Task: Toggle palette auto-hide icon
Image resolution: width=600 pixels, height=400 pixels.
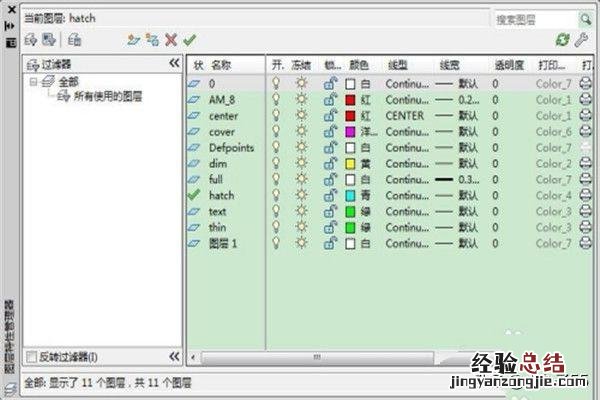Action: [10, 26]
